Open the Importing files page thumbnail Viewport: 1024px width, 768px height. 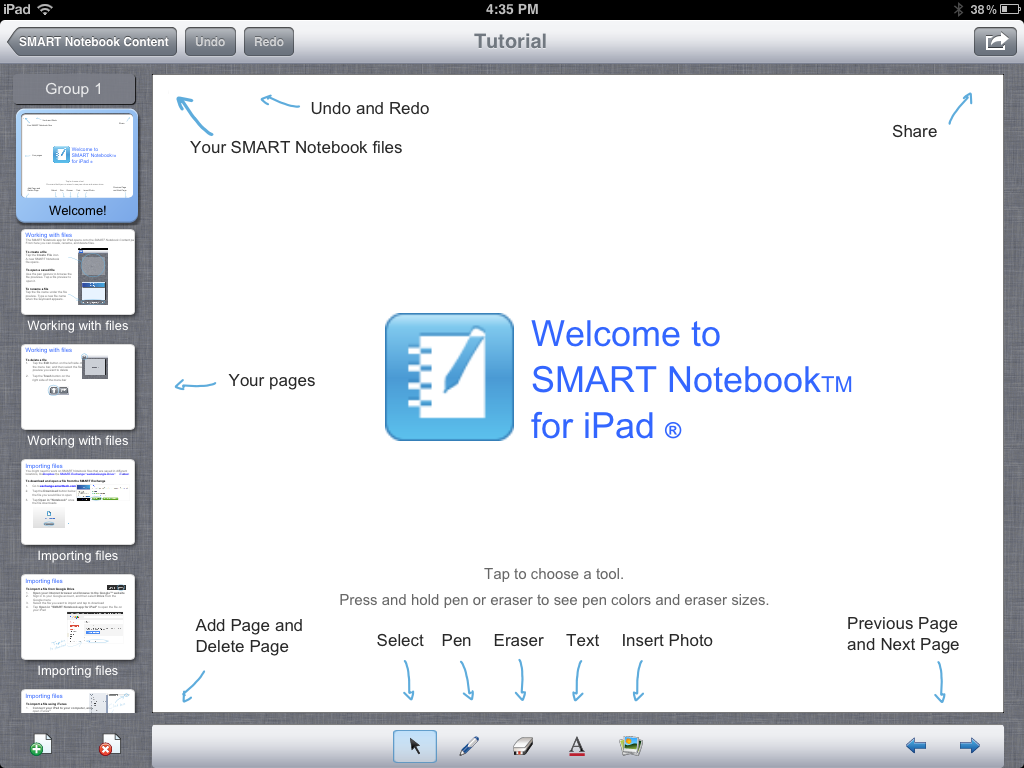point(77,502)
